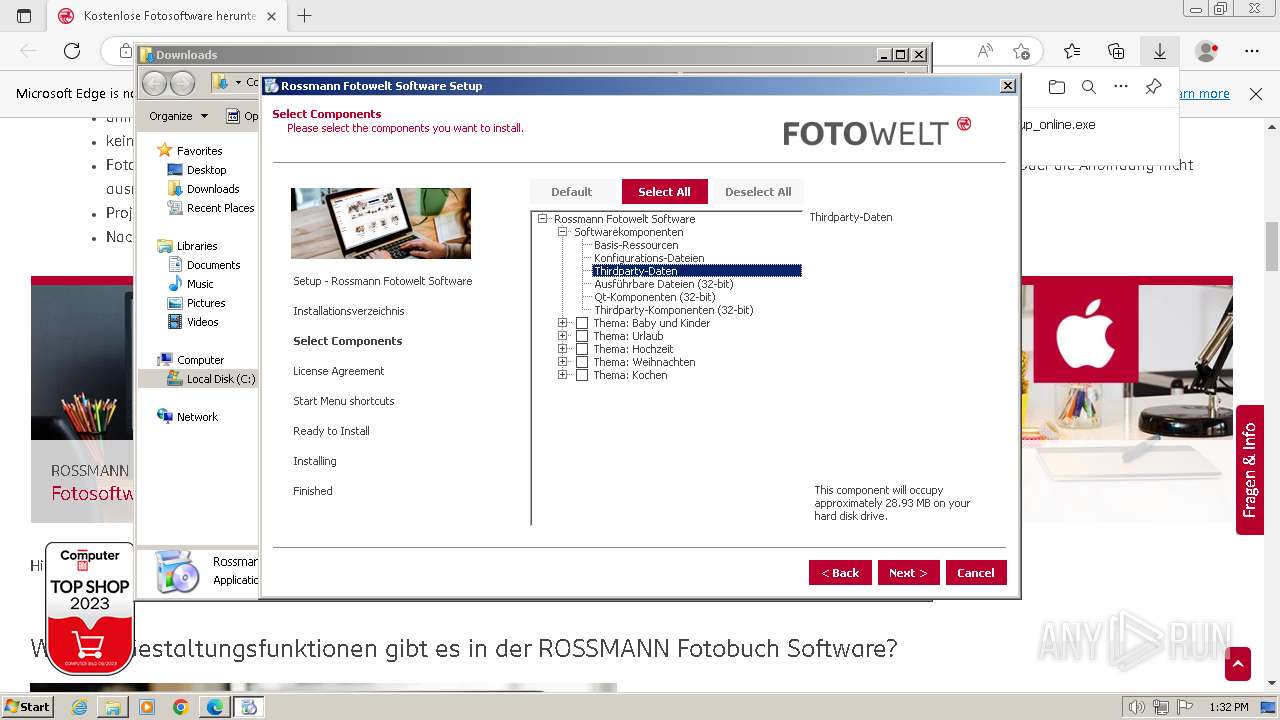Click Edge Read aloud icon in address bar

click(985, 51)
